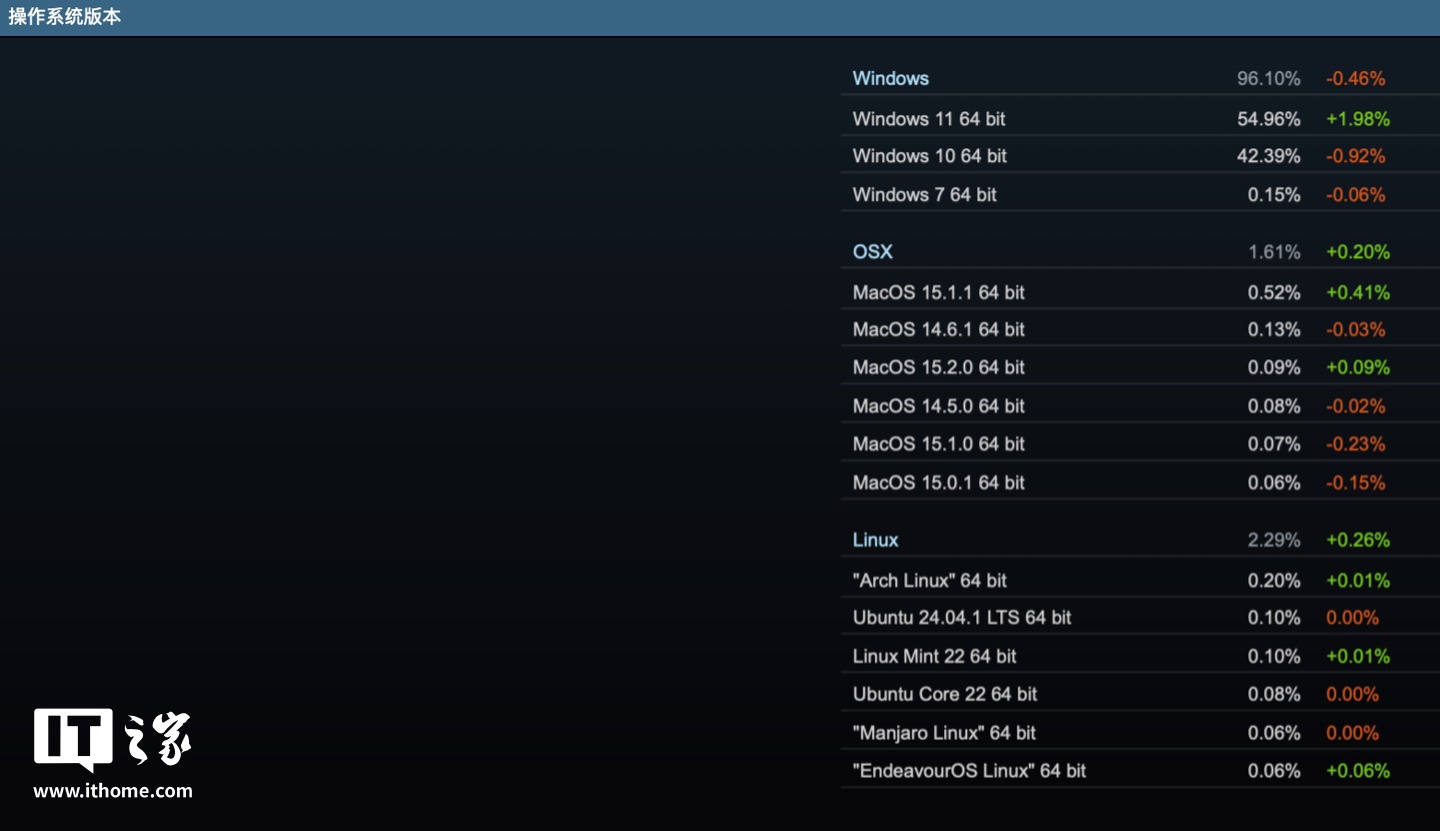Screen dimensions: 1440x831
Task: Click the -0.23% change for MacOS 15.1.0
Action: tap(1356, 444)
